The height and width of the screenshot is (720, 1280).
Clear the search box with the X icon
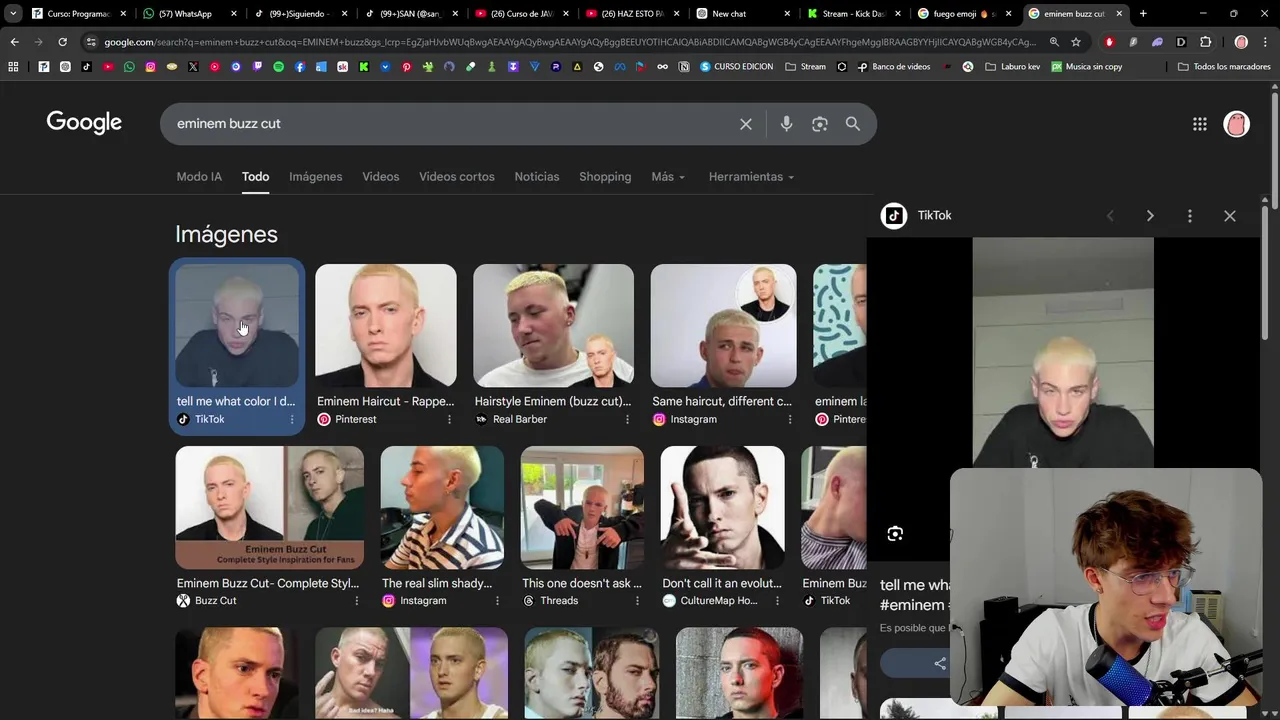746,124
